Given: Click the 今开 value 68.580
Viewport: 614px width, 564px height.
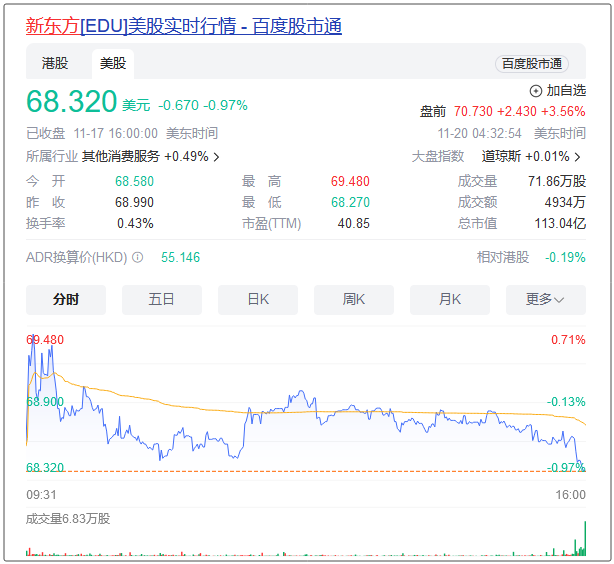Looking at the screenshot, I should point(134,181).
